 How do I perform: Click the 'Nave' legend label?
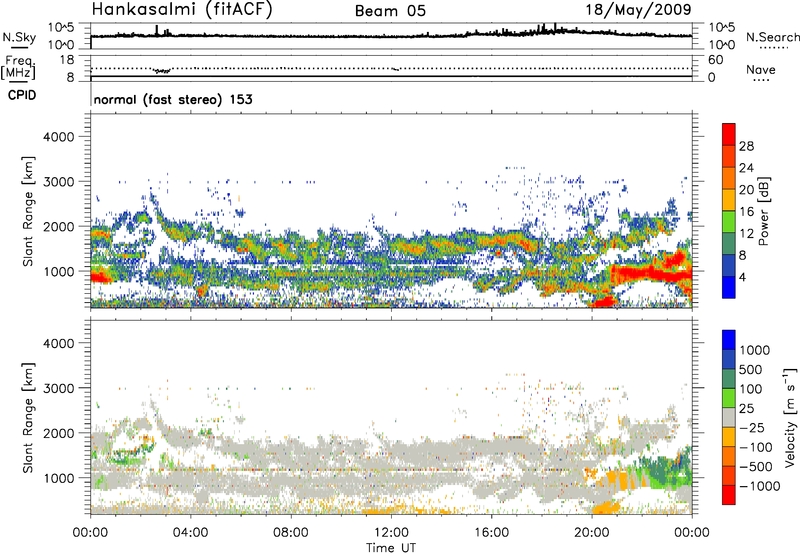pos(761,69)
